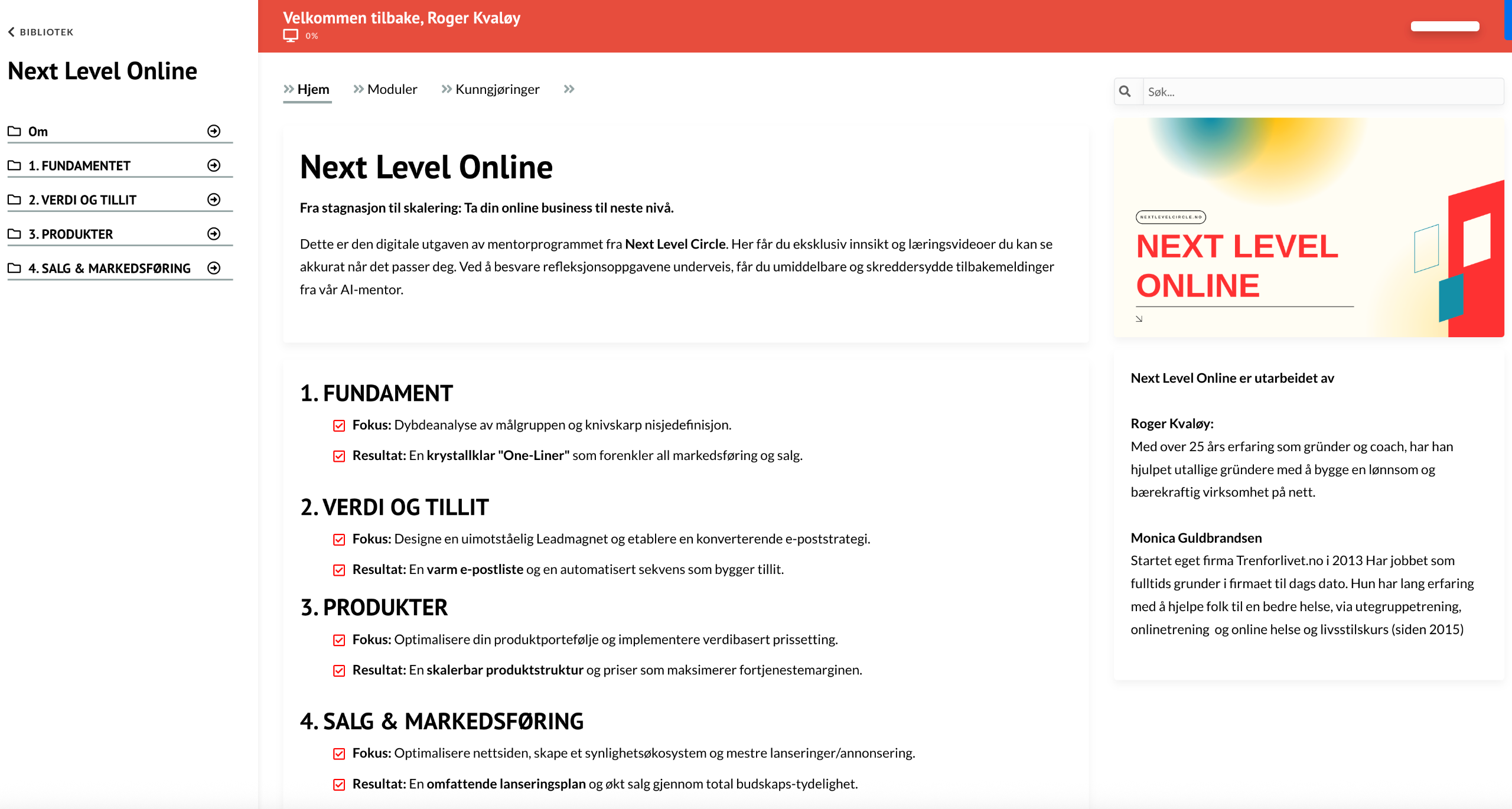The image size is (1512, 809).
Task: Click folder icon beside 1. FUNDAMENTET
Action: pos(14,165)
